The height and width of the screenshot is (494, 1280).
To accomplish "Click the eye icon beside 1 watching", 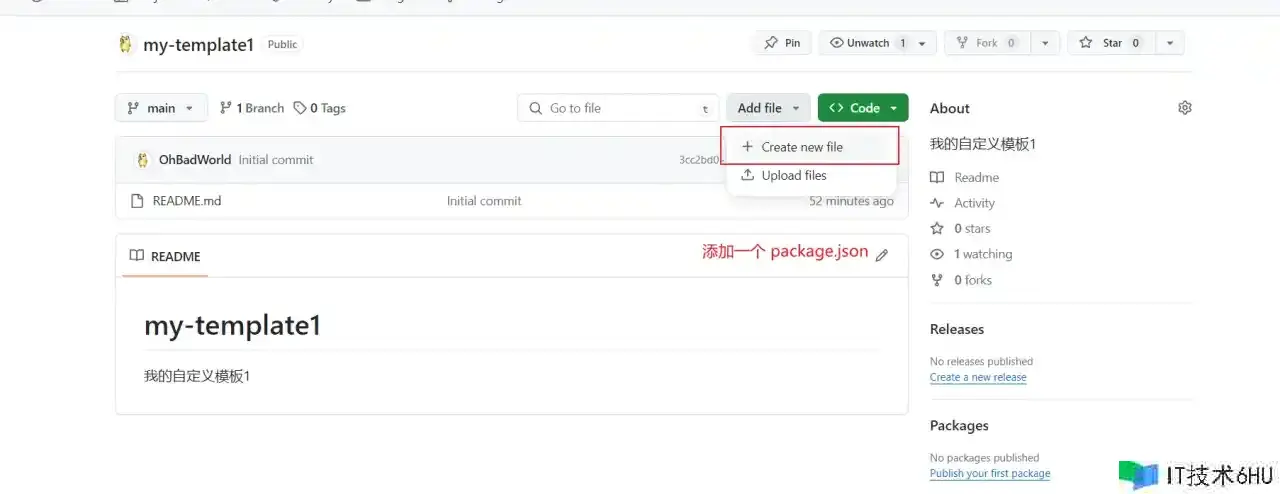I will point(937,254).
